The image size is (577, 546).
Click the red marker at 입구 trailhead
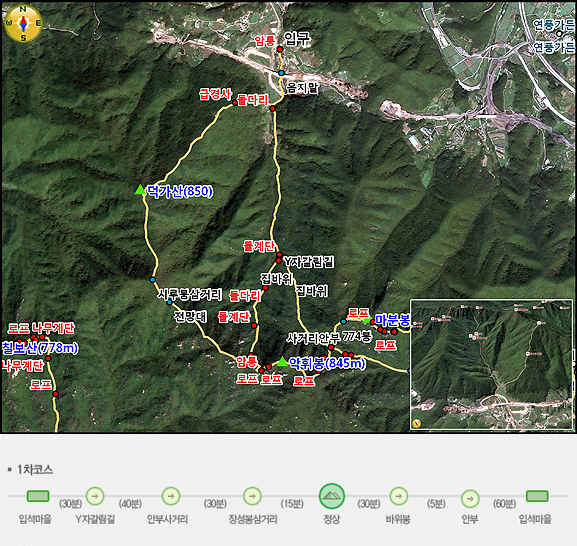pos(280,49)
